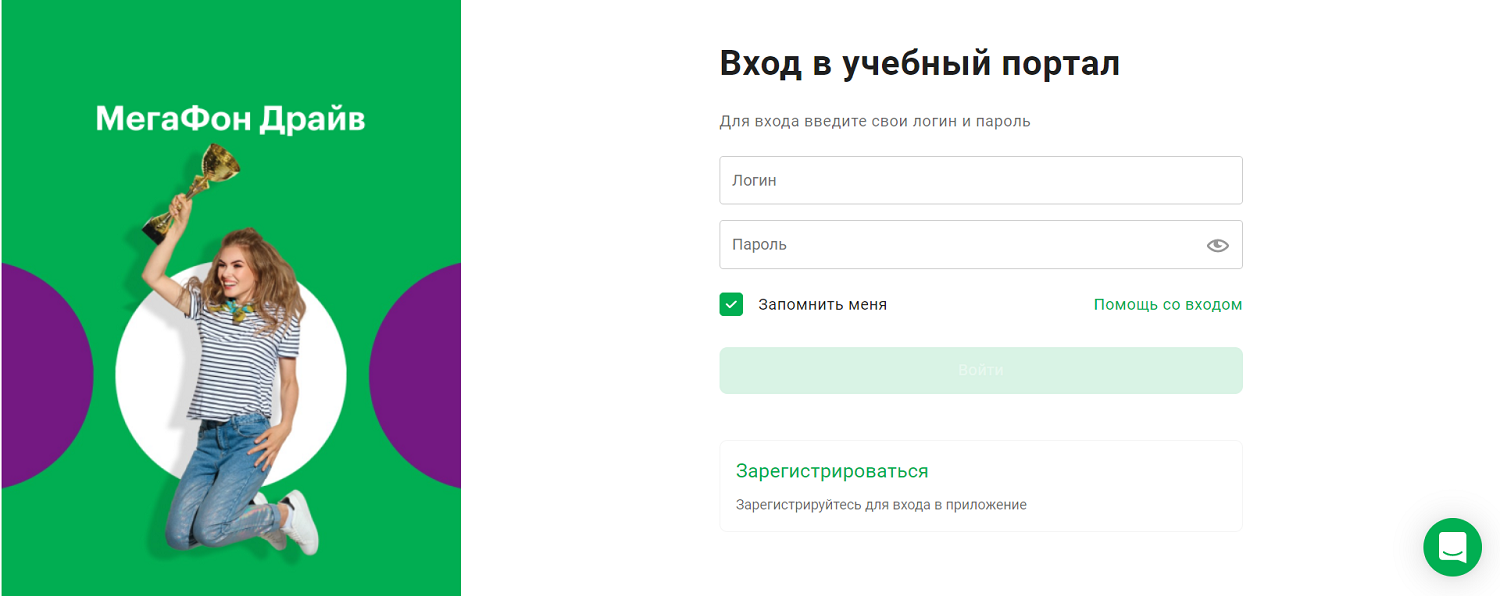Uncheck the "Запомнить меня" checkbox
The width and height of the screenshot is (1500, 596).
click(x=731, y=304)
